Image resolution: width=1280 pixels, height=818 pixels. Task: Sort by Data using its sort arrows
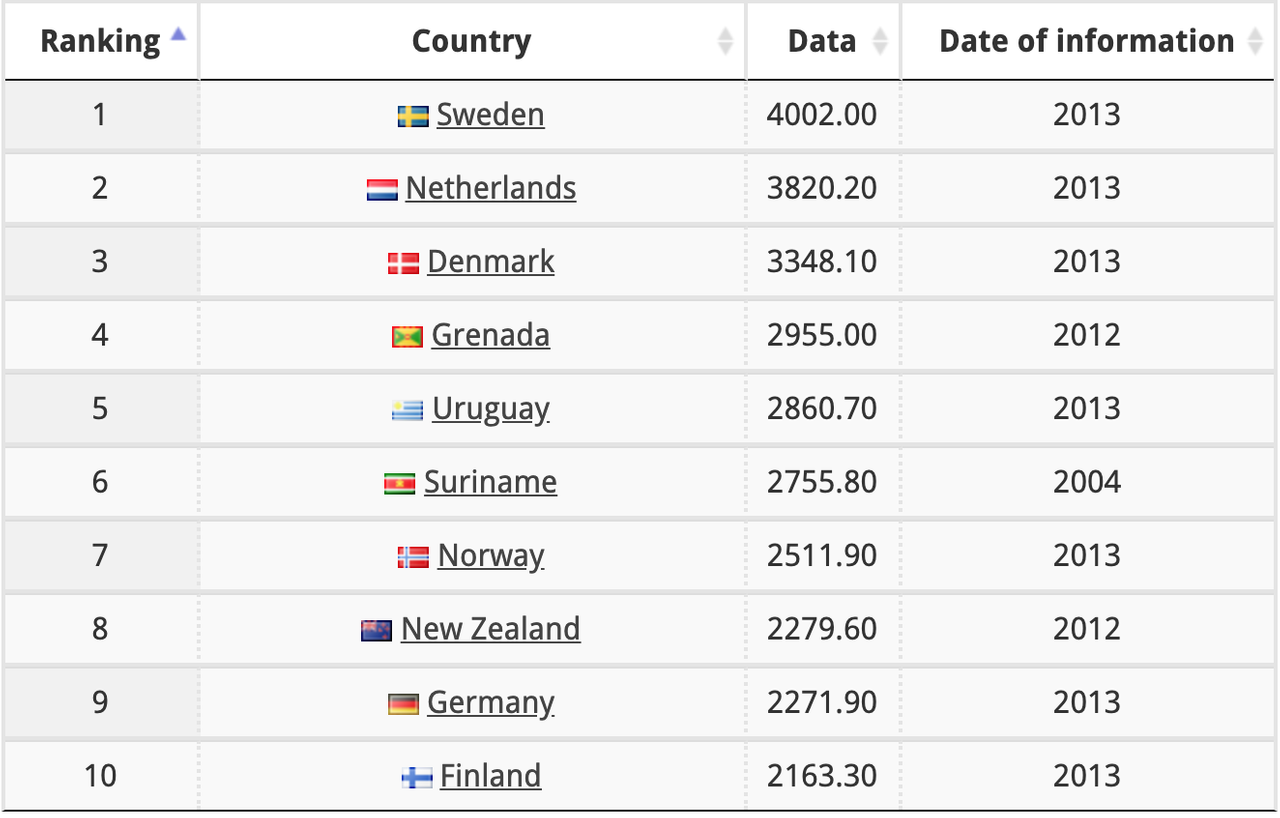click(x=880, y=41)
